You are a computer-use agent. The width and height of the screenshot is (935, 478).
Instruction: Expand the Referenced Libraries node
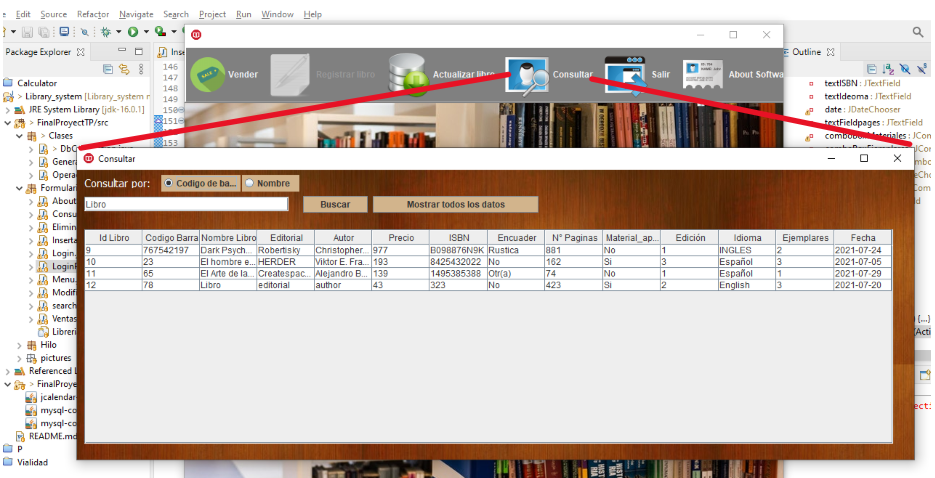tap(7, 371)
